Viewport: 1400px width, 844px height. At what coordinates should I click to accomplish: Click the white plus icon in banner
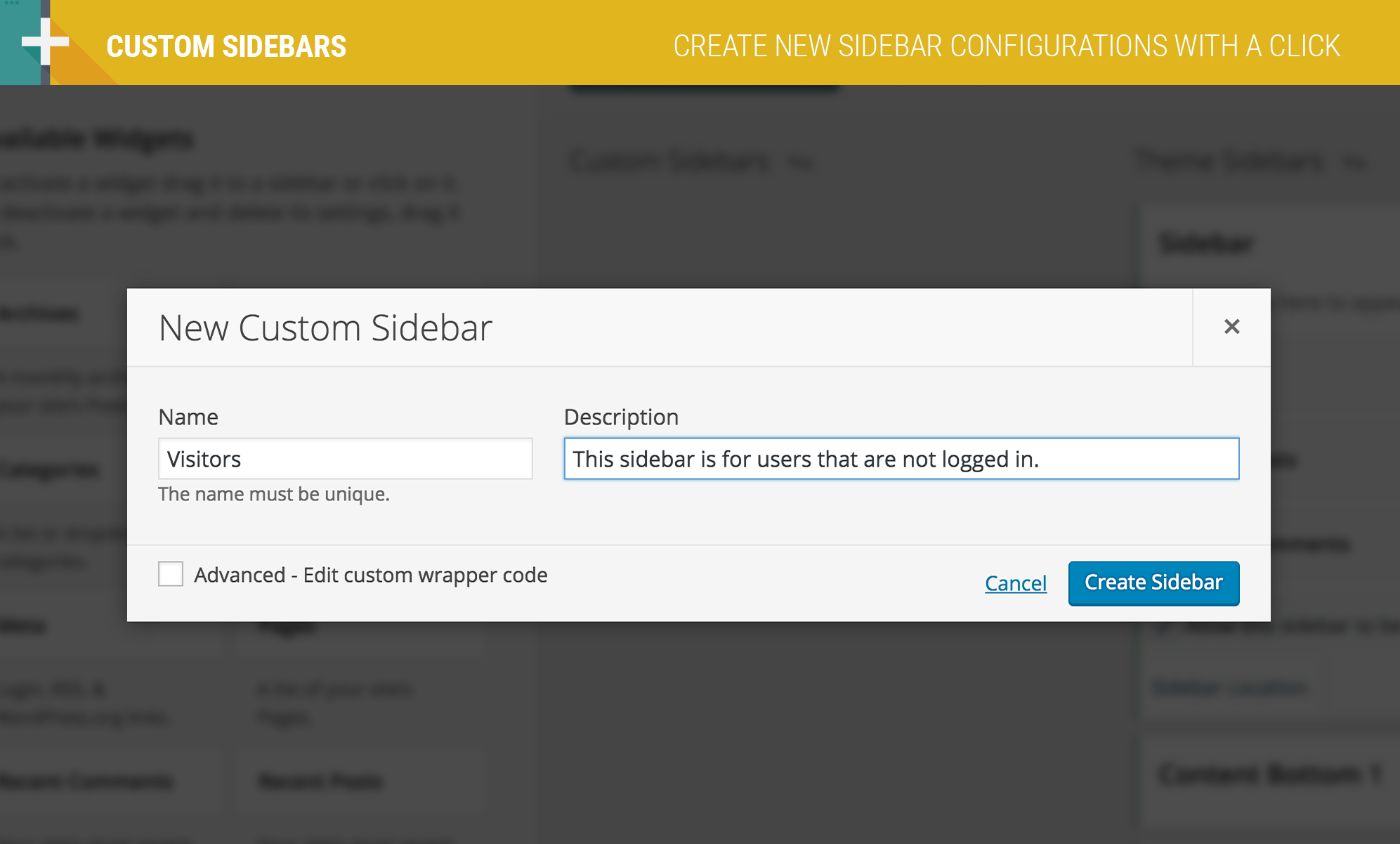click(45, 41)
